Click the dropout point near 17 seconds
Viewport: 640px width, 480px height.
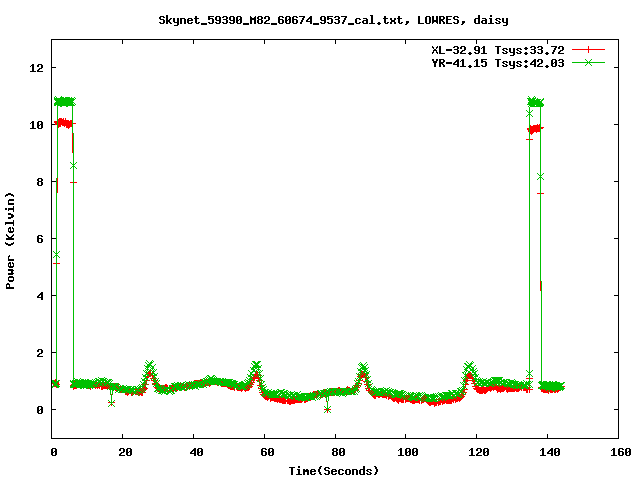point(111,403)
